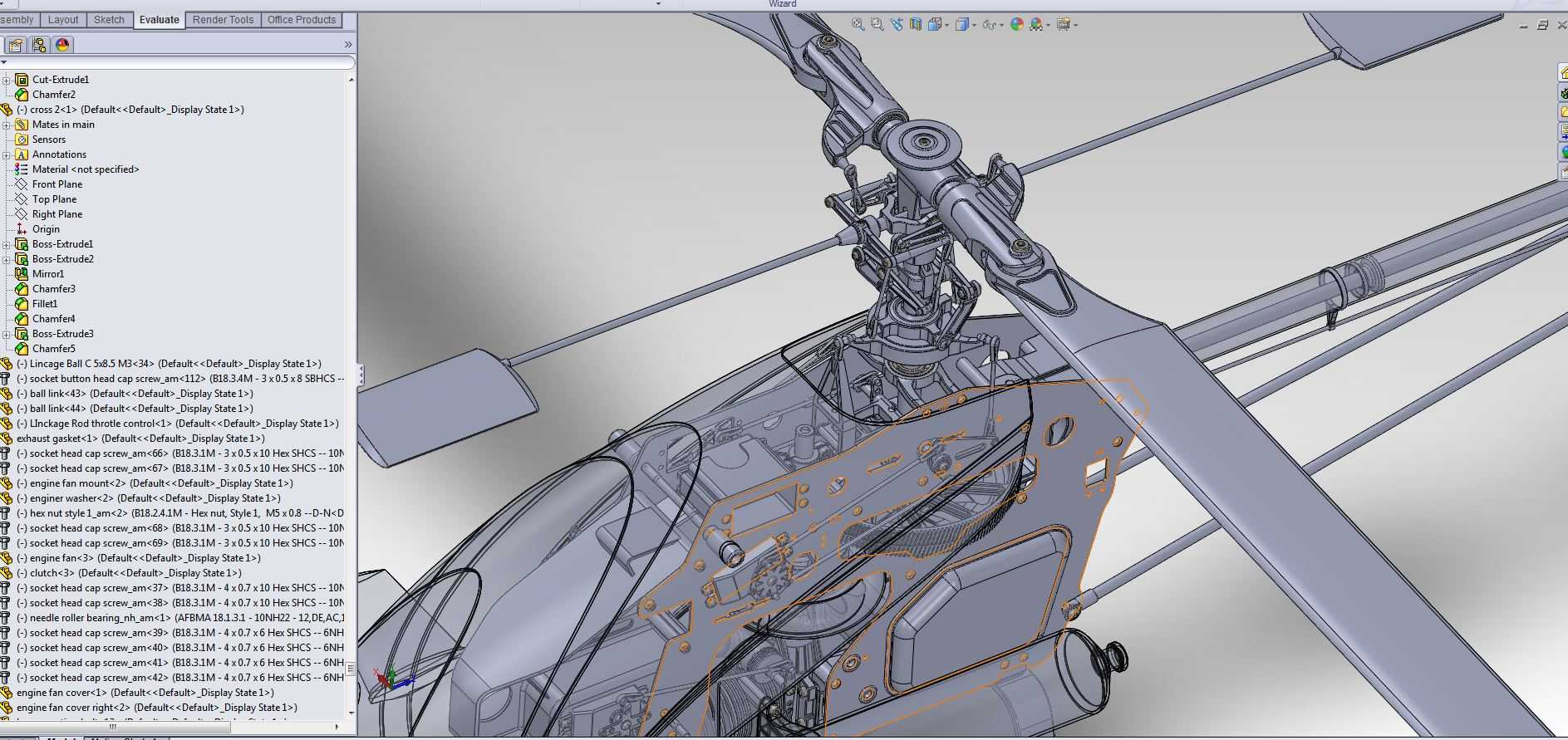Open the feature tree filter dropdown

coord(4,62)
